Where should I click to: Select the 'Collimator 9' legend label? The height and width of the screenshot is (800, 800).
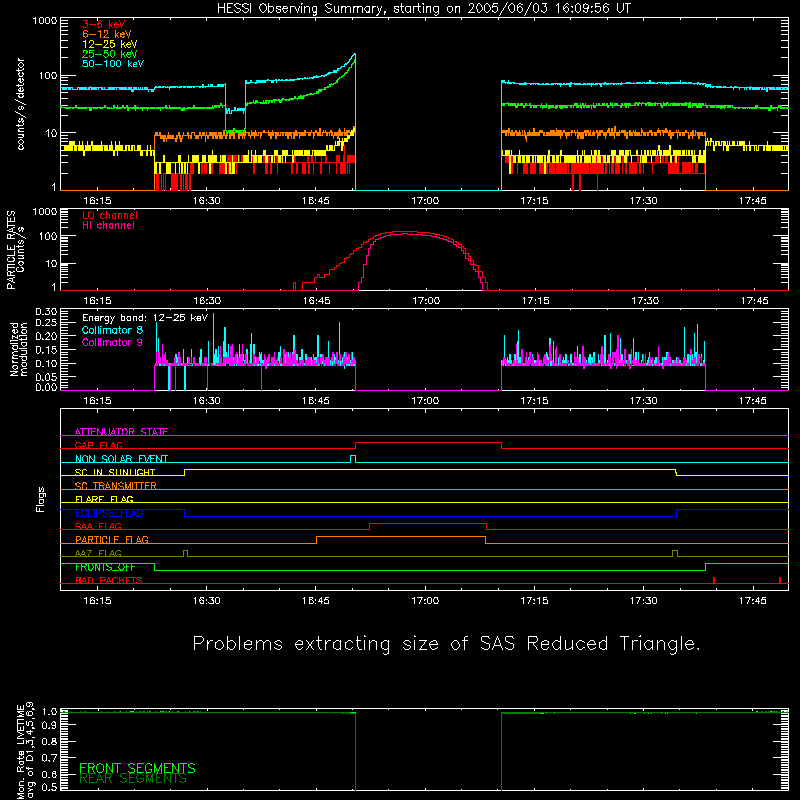click(112, 342)
